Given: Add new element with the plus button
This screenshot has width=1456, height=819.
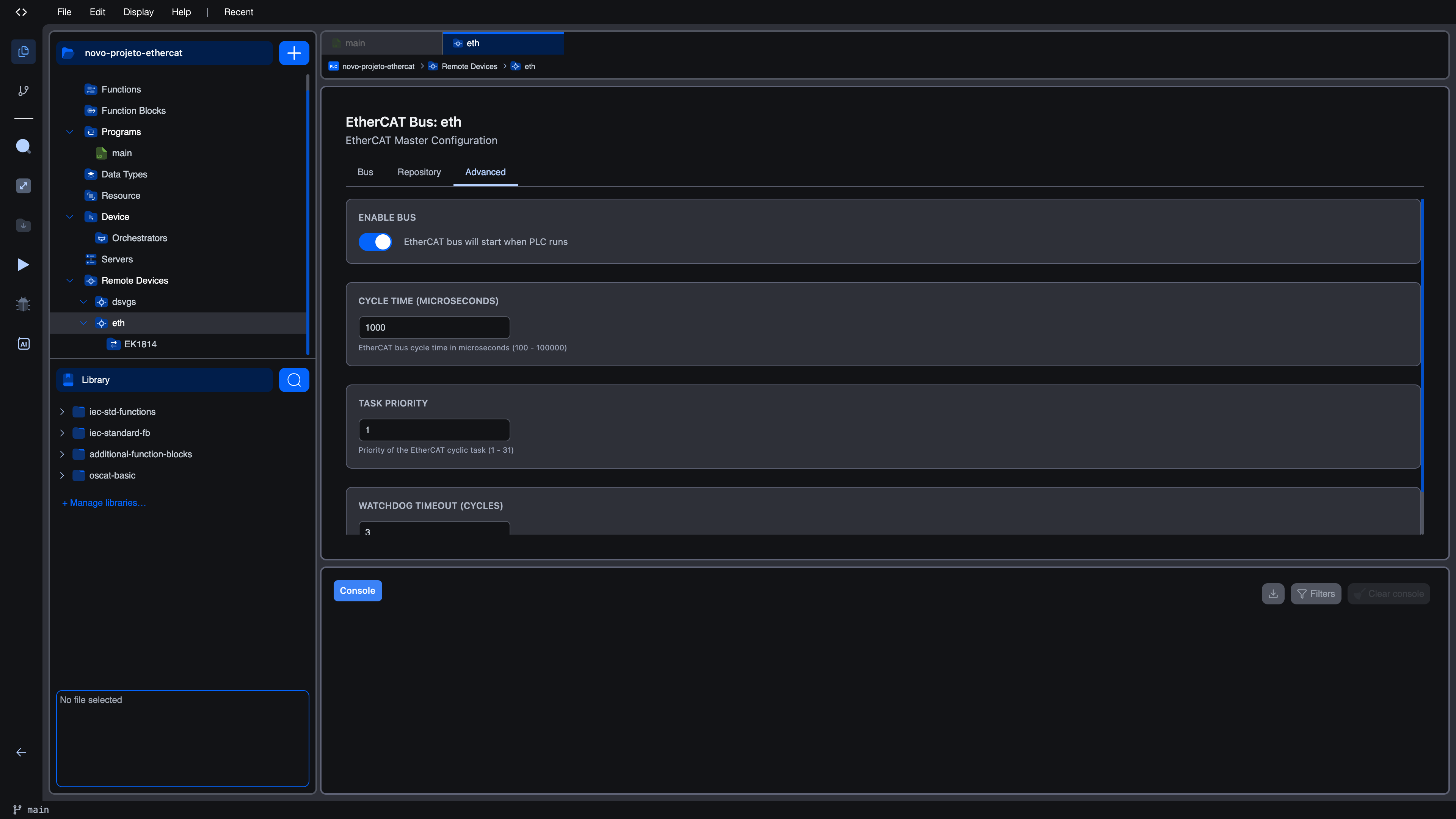Looking at the screenshot, I should [294, 53].
